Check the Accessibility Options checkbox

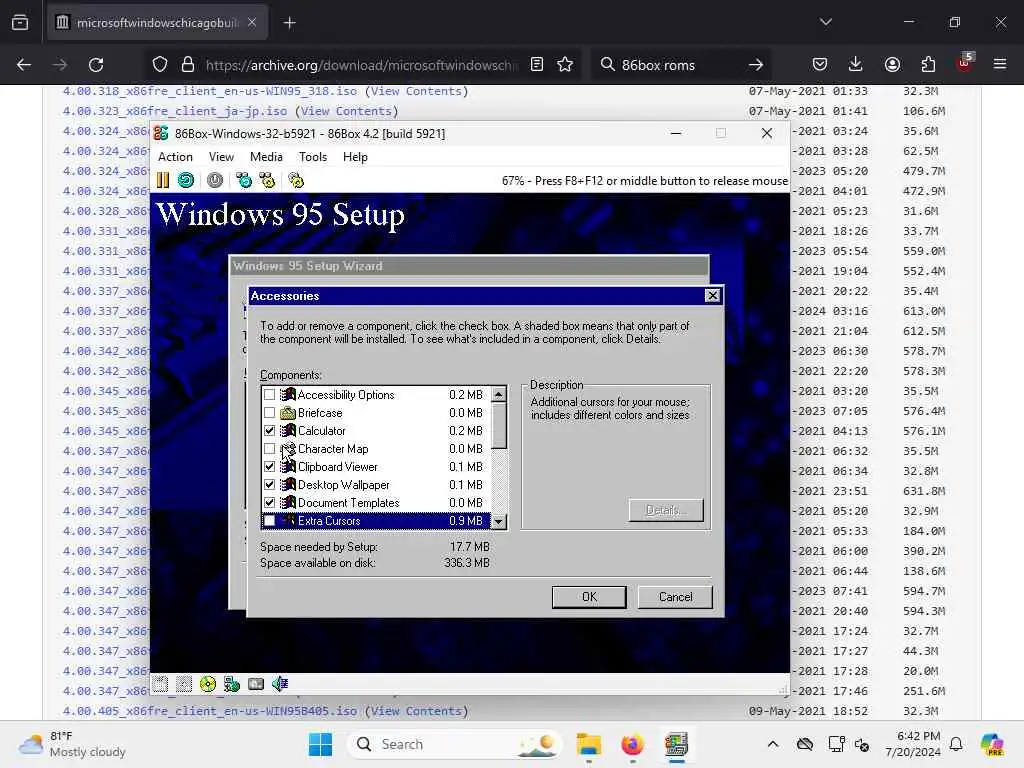click(269, 394)
